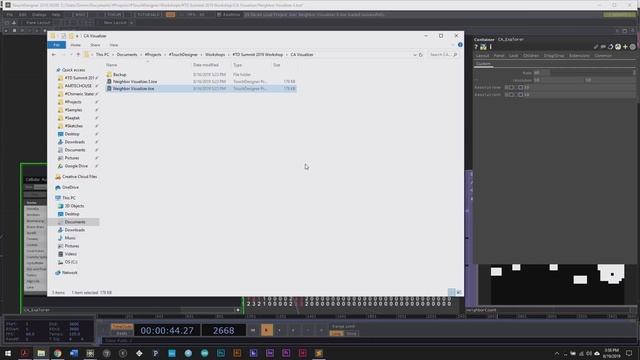This screenshot has width=640, height=360.
Task: Click the operator info 'i' icon
Action: point(491,47)
